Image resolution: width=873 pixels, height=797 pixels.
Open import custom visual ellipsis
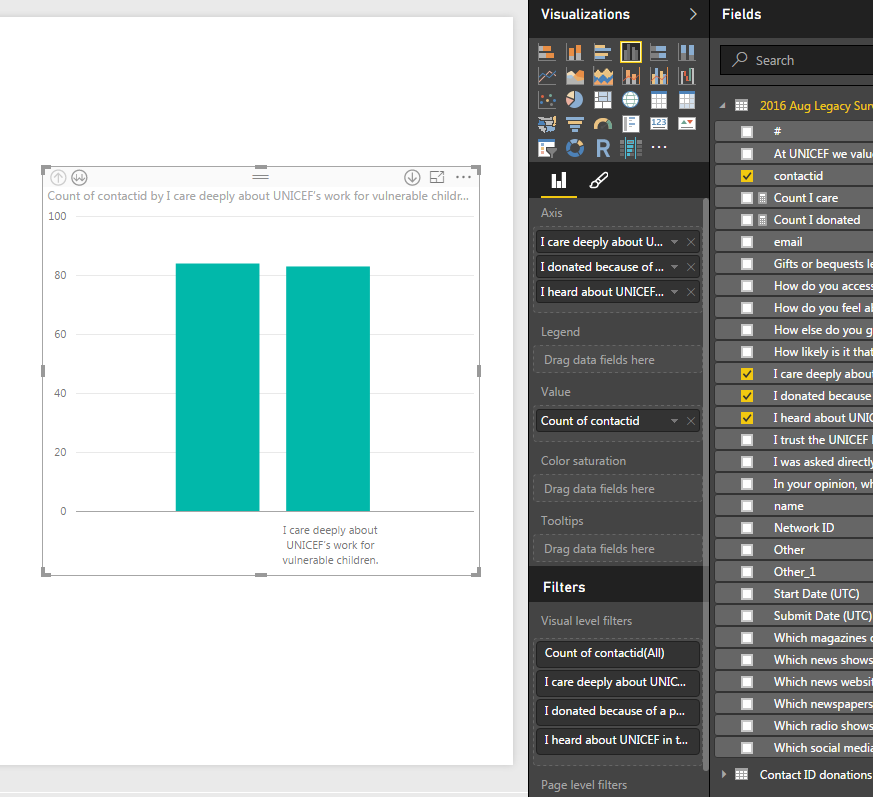[x=659, y=147]
